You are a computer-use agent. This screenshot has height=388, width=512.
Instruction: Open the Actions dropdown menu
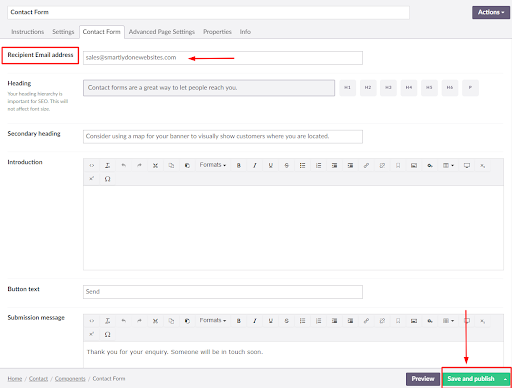[x=491, y=12]
